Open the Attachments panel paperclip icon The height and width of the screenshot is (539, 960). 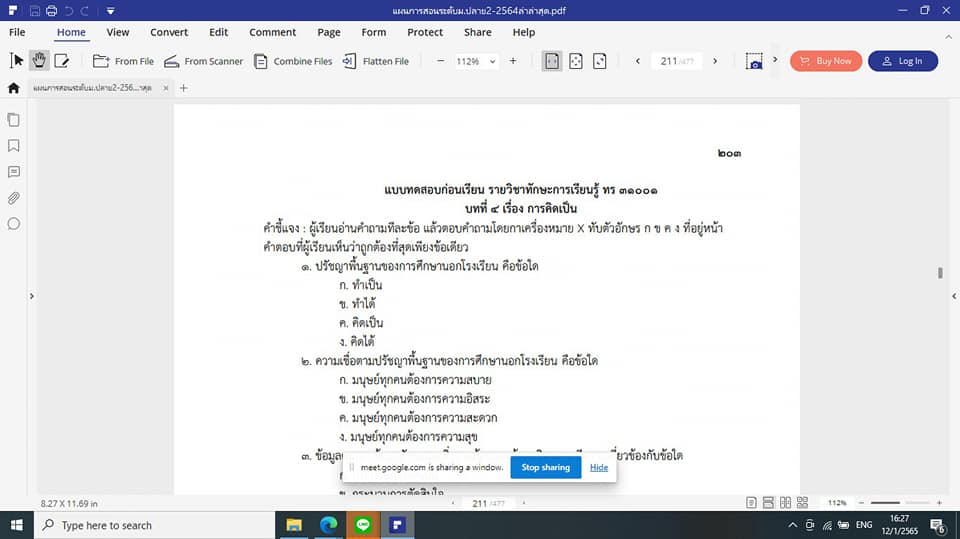[x=14, y=198]
